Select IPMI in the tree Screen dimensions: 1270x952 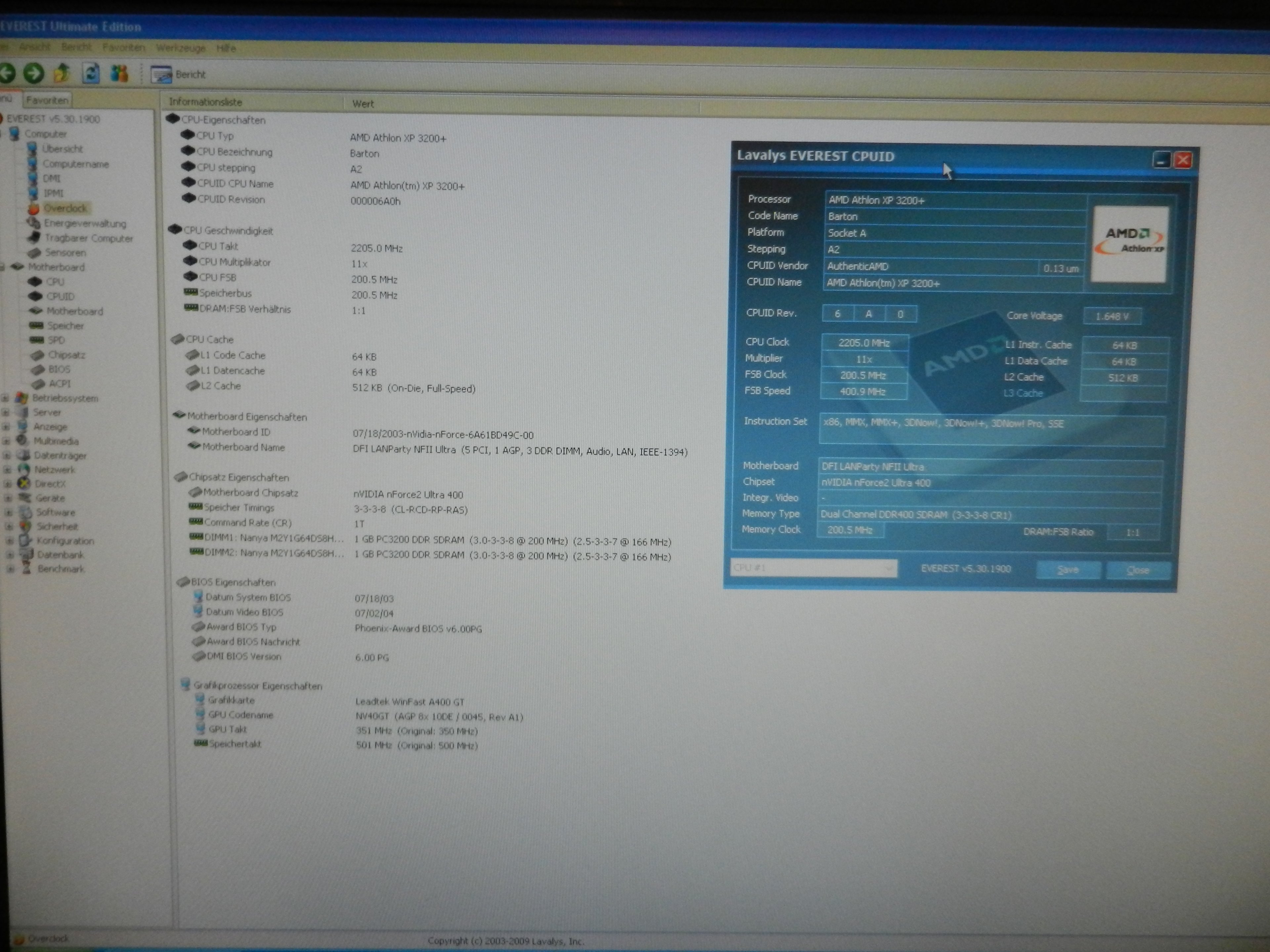(53, 193)
